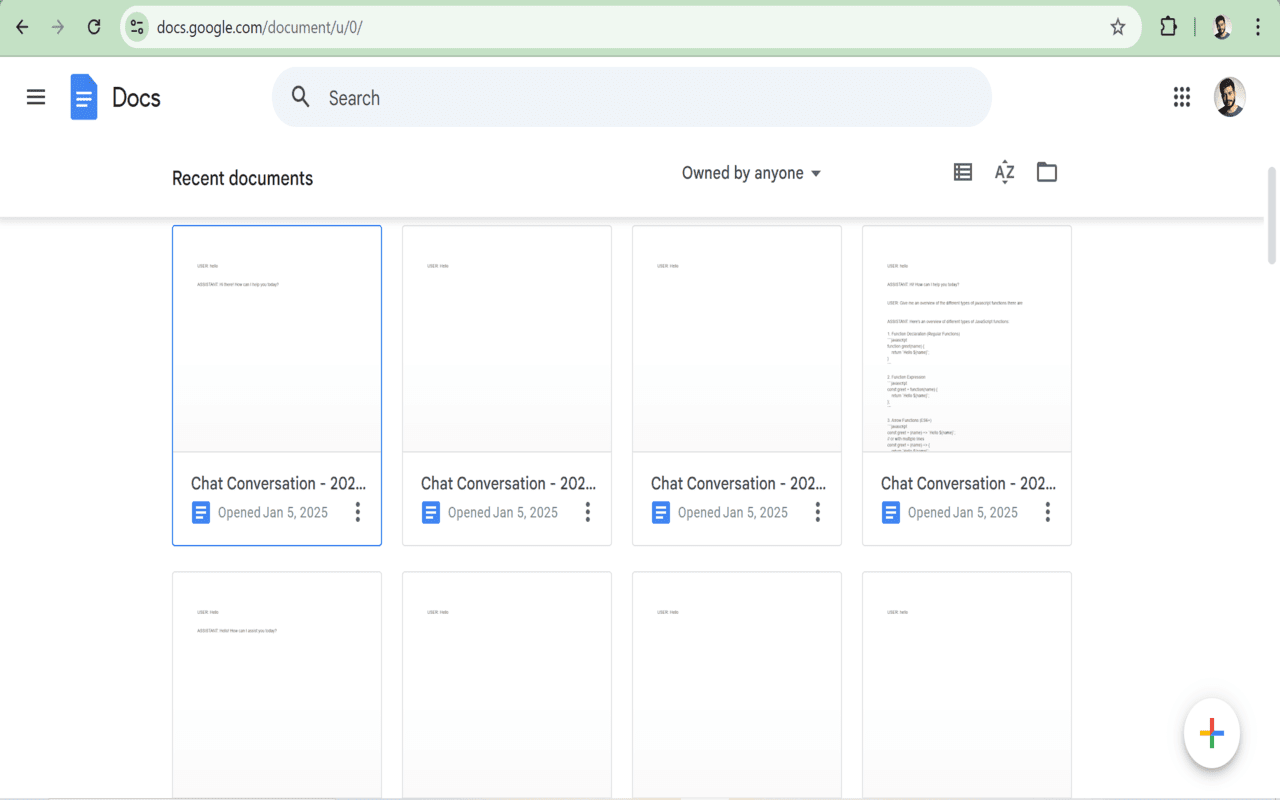Open more options for the highlighted document

tap(358, 512)
